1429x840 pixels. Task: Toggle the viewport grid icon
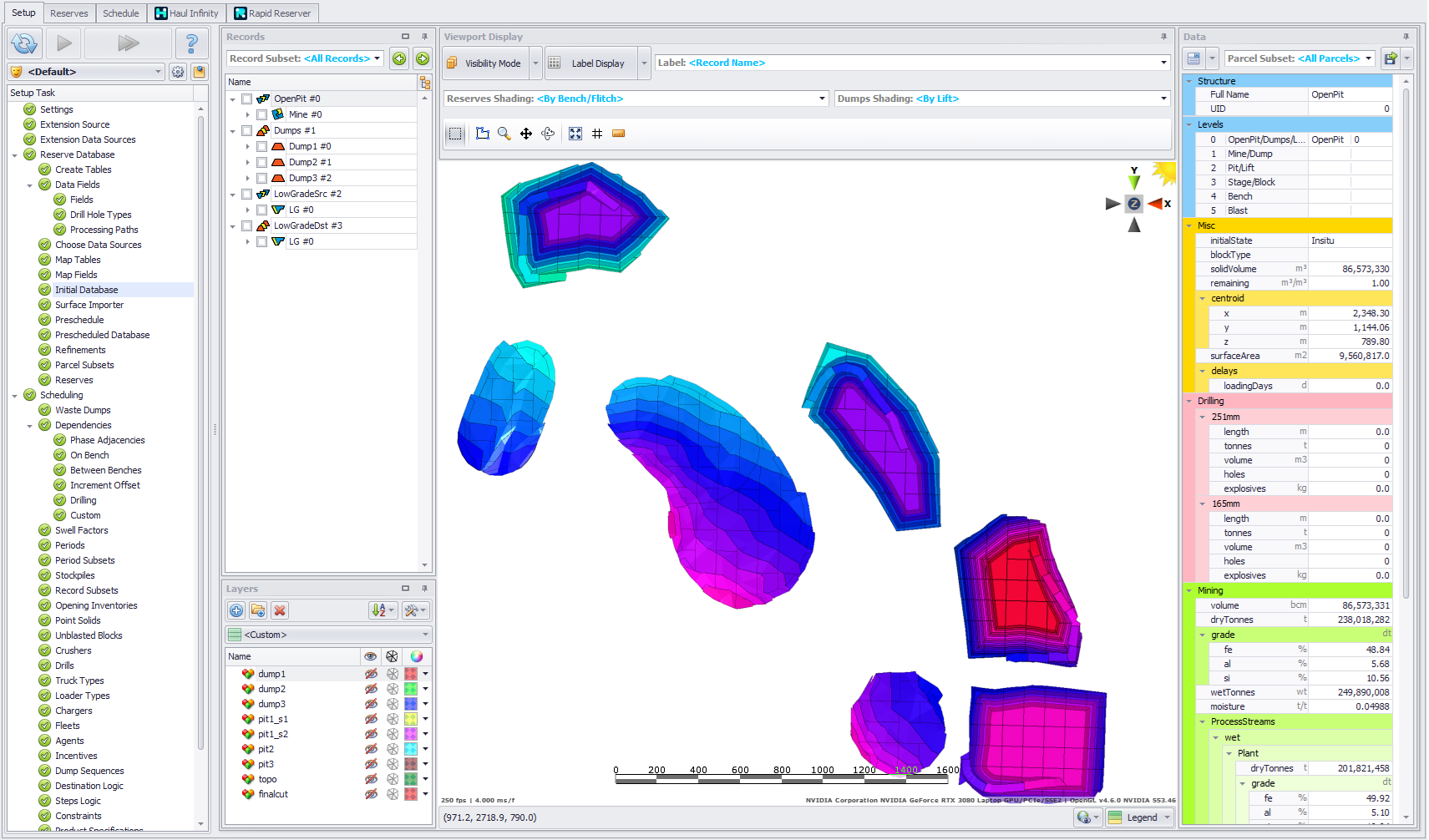597,134
